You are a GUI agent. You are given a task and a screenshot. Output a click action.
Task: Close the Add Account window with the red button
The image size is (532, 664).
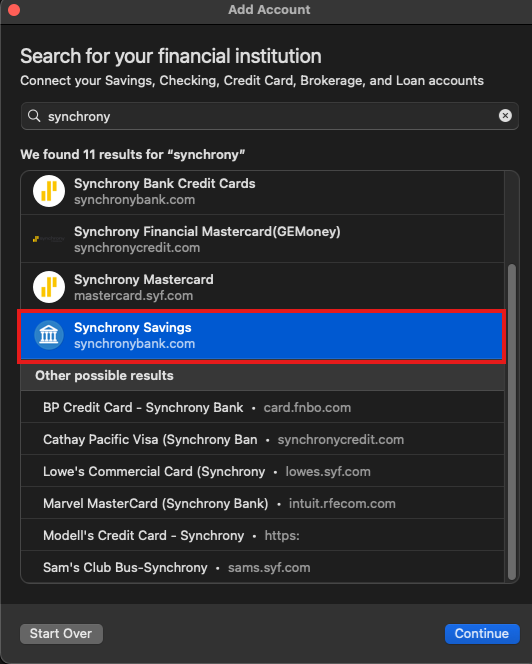coord(14,10)
